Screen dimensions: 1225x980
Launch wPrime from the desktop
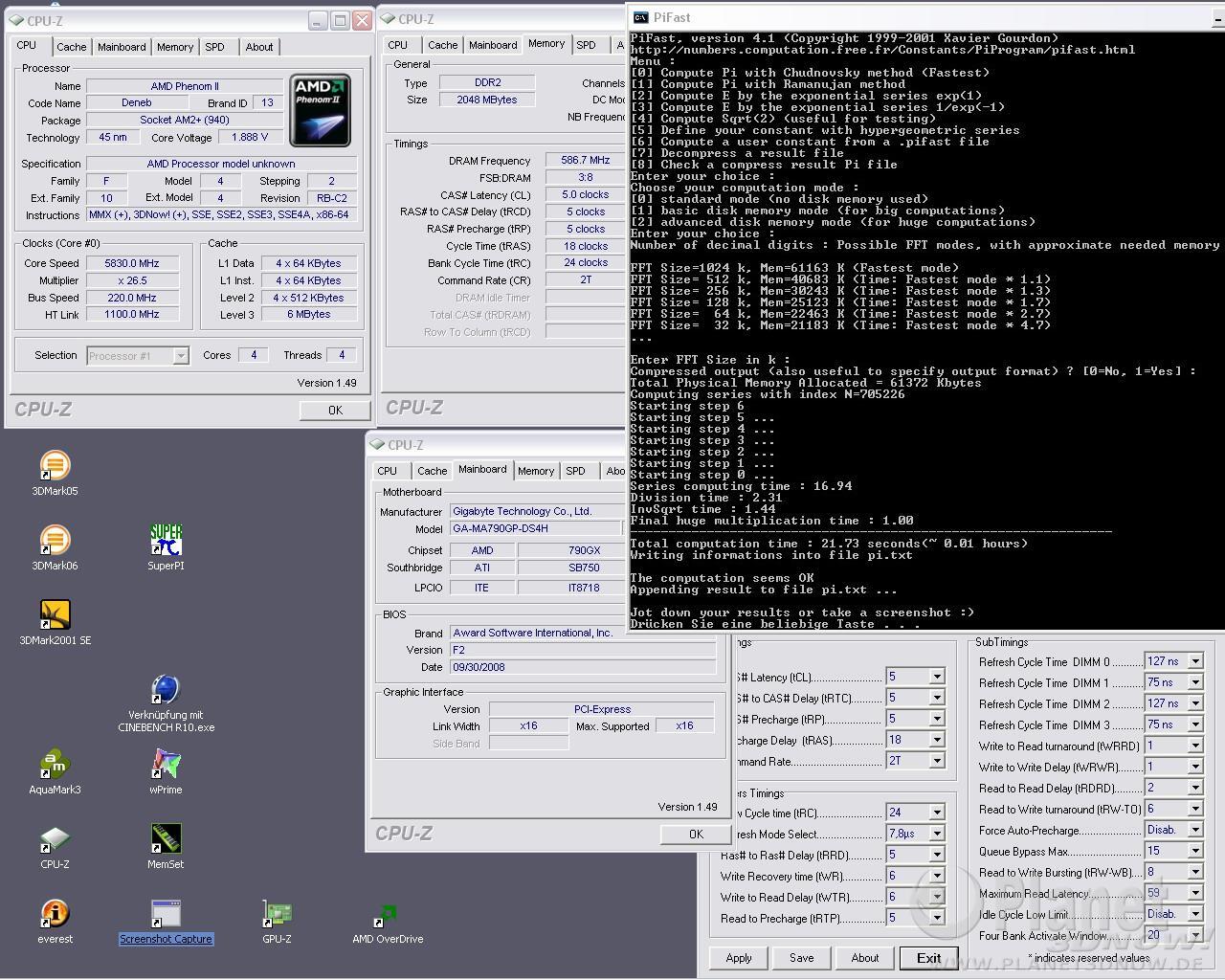[166, 765]
